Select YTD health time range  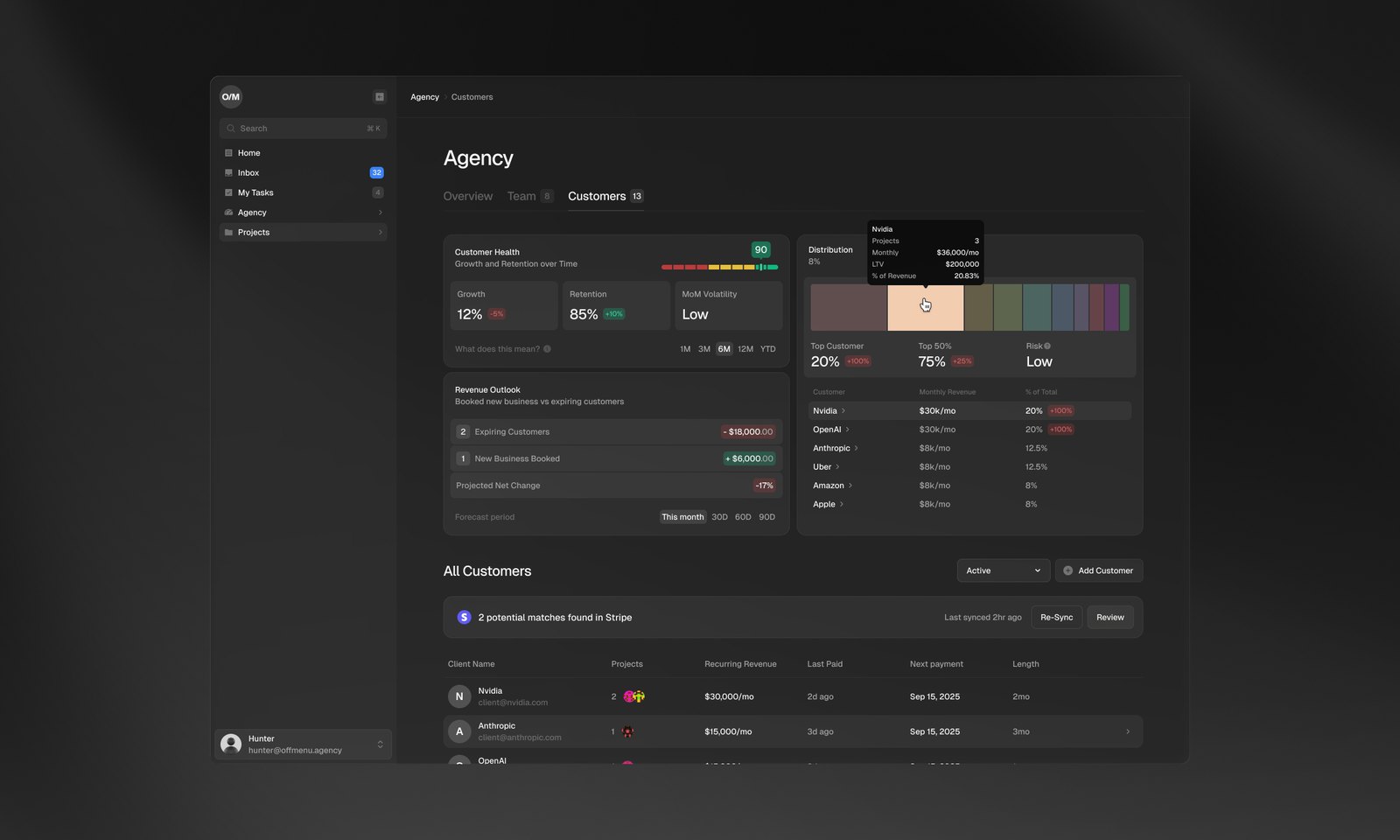[x=768, y=349]
